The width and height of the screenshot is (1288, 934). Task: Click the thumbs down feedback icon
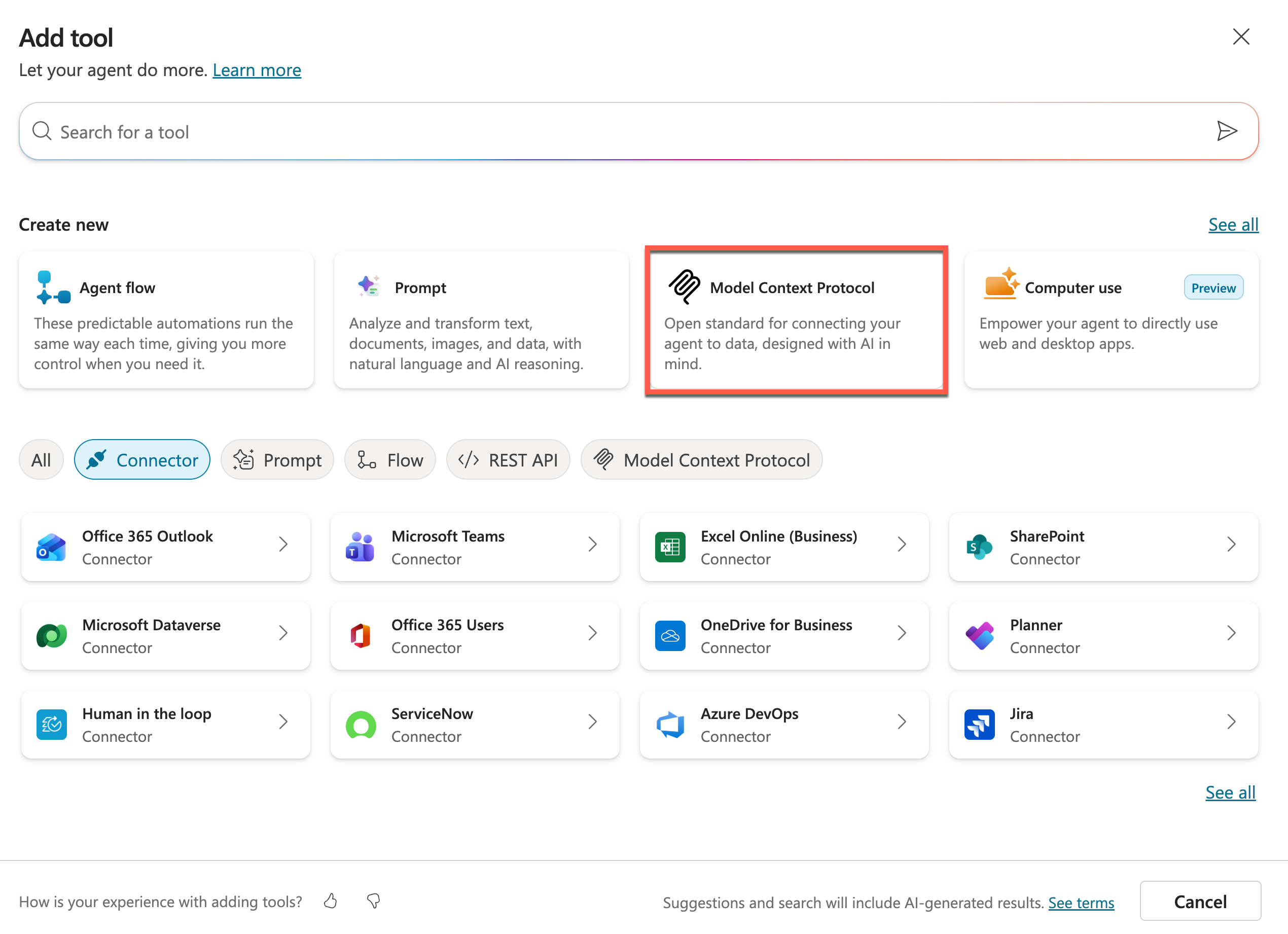pyautogui.click(x=373, y=901)
